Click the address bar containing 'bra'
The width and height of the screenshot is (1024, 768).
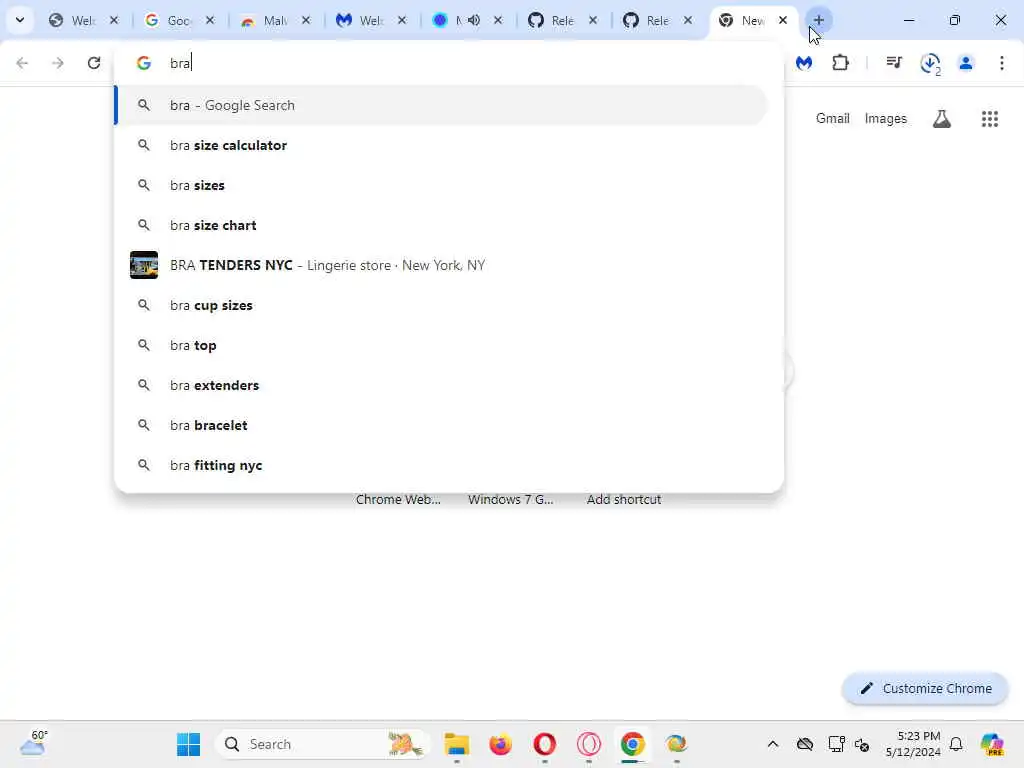(x=449, y=63)
